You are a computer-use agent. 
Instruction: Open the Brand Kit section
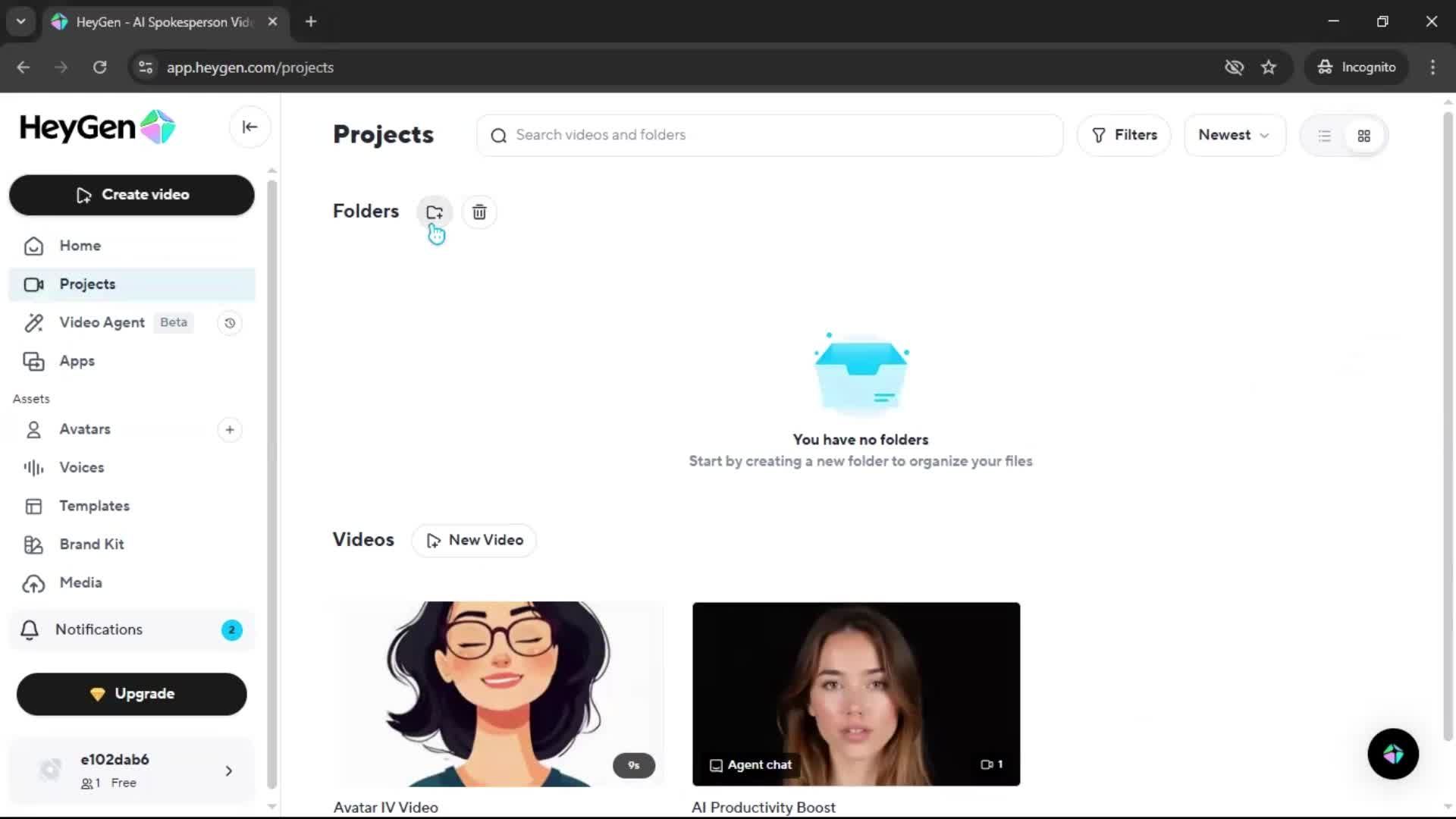coord(91,544)
